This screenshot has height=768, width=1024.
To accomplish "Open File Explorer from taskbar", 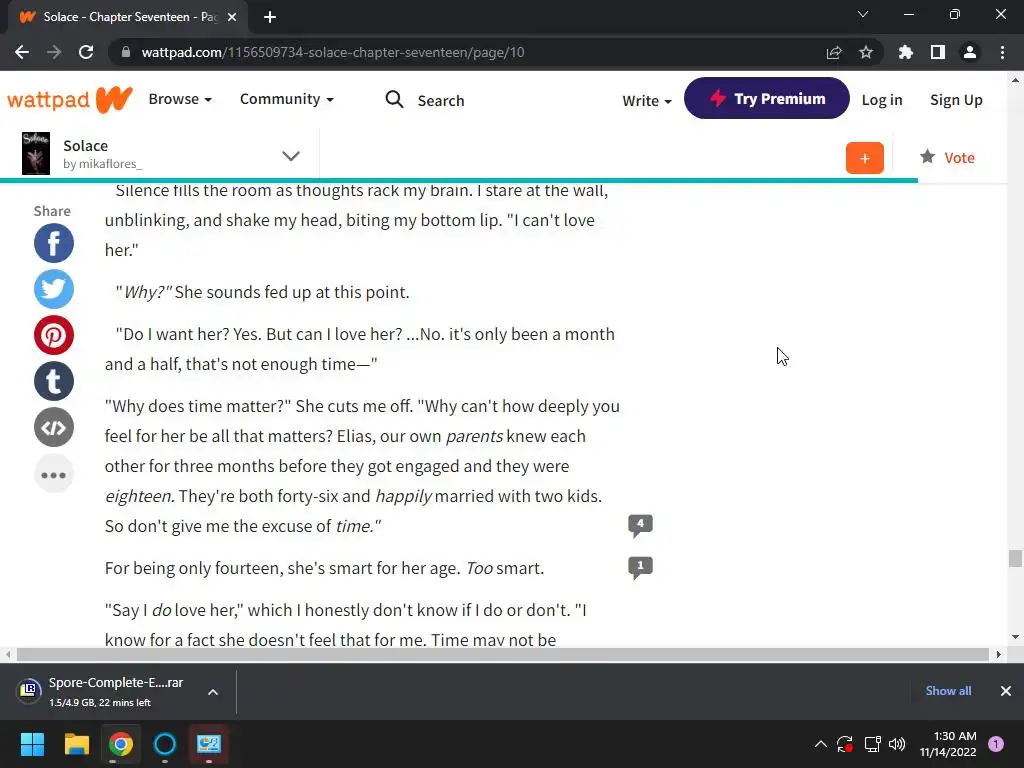I will click(x=76, y=744).
